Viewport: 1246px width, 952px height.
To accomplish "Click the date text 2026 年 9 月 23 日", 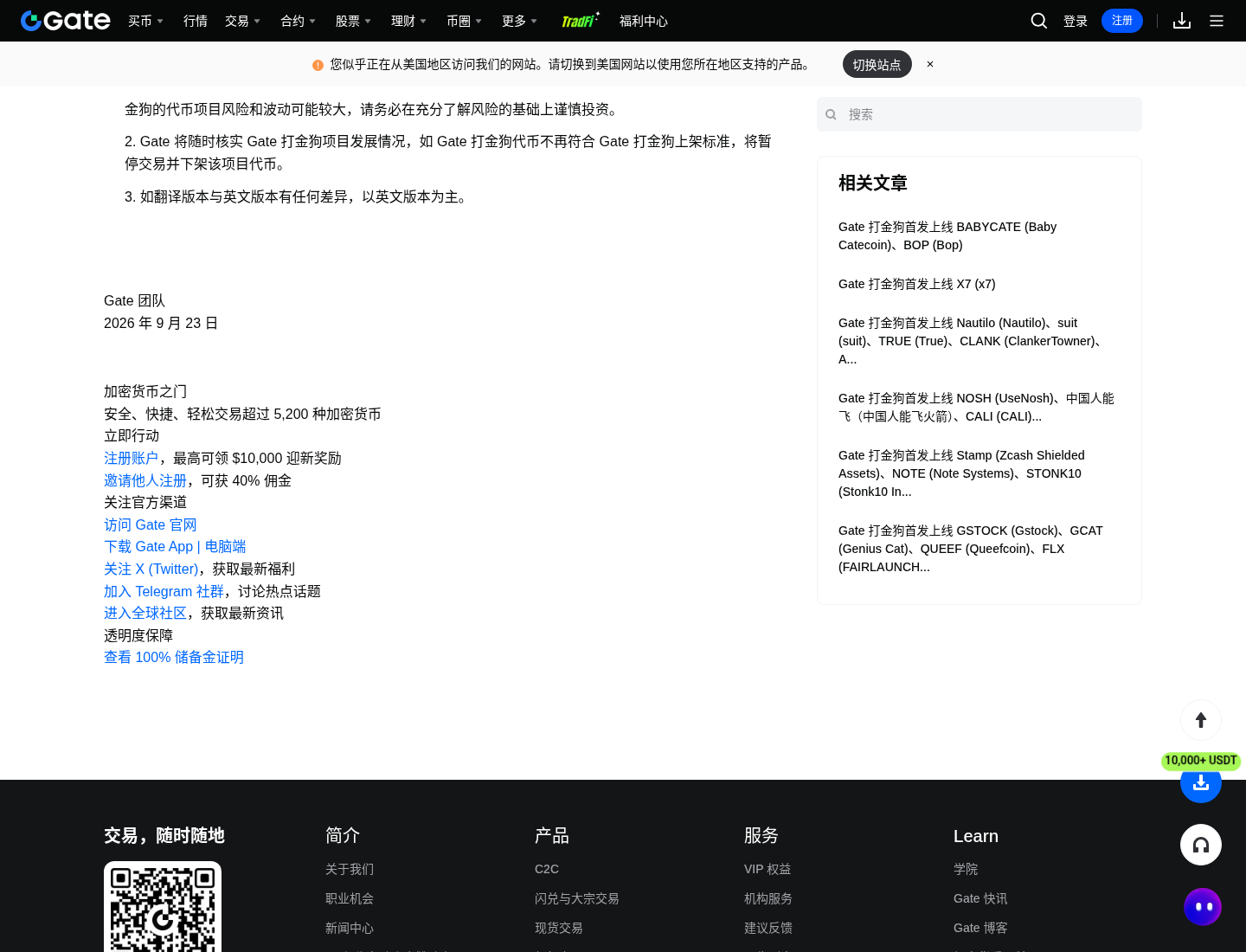I will pos(161,323).
